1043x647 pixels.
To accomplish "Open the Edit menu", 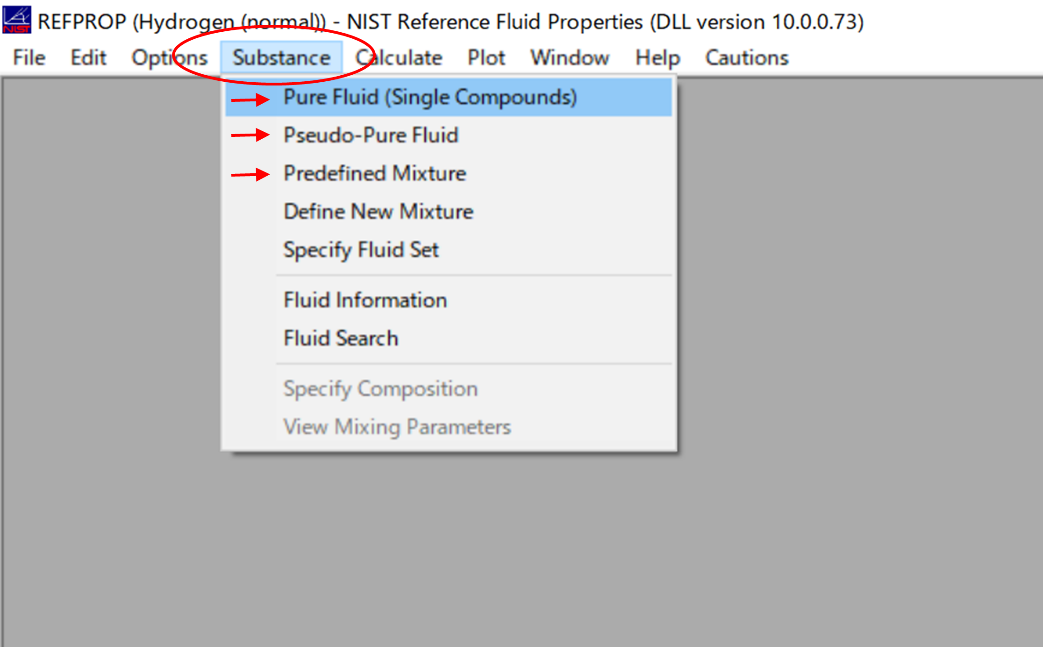I will click(88, 58).
